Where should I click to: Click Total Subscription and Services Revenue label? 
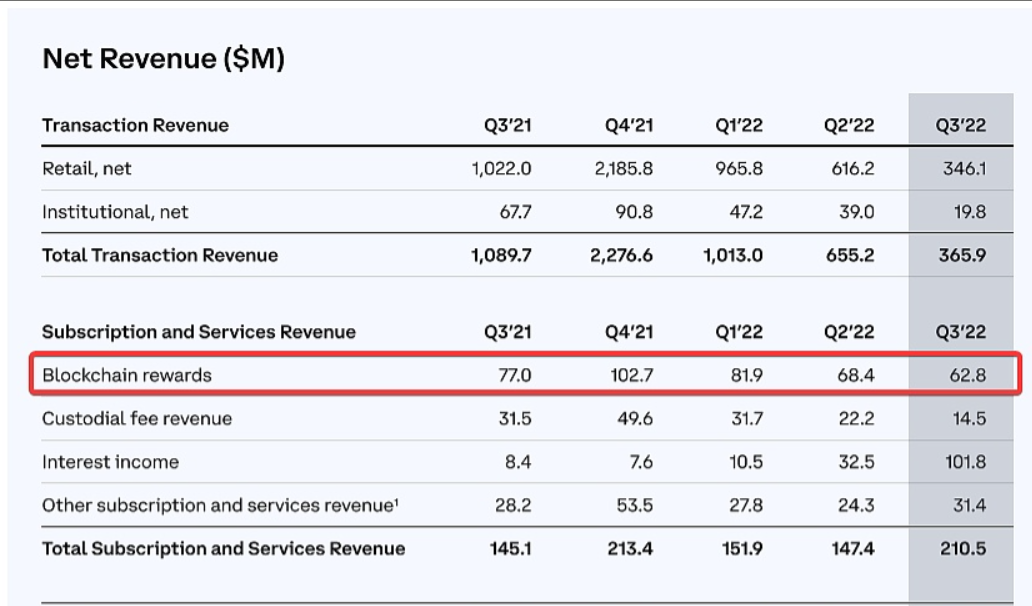pos(223,548)
